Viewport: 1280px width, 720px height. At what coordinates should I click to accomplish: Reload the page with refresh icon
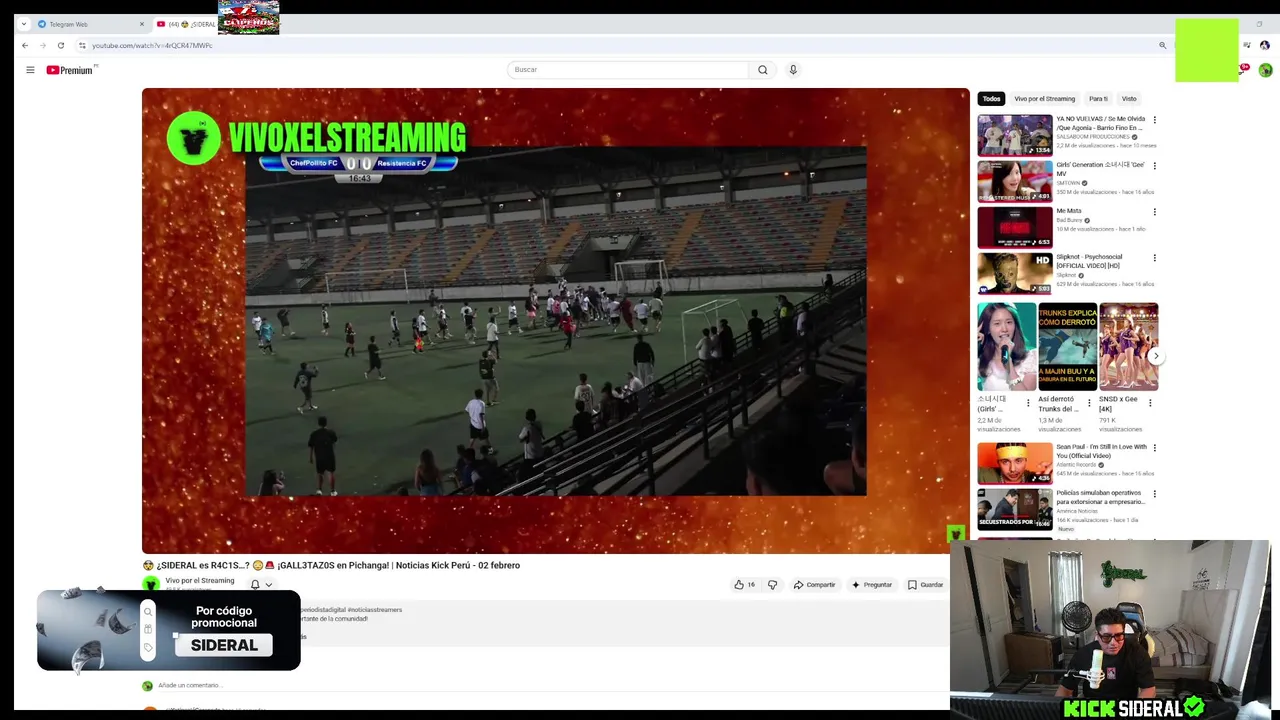point(61,45)
